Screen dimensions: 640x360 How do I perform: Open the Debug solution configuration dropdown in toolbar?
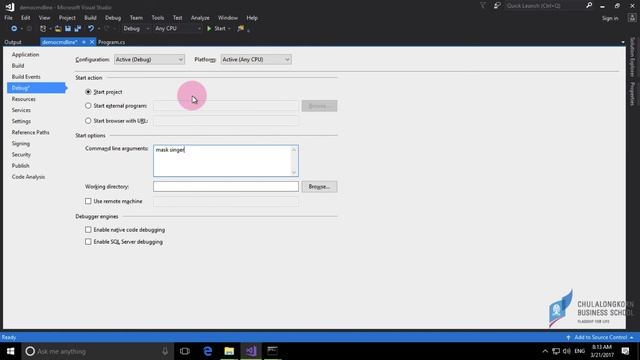[136, 29]
